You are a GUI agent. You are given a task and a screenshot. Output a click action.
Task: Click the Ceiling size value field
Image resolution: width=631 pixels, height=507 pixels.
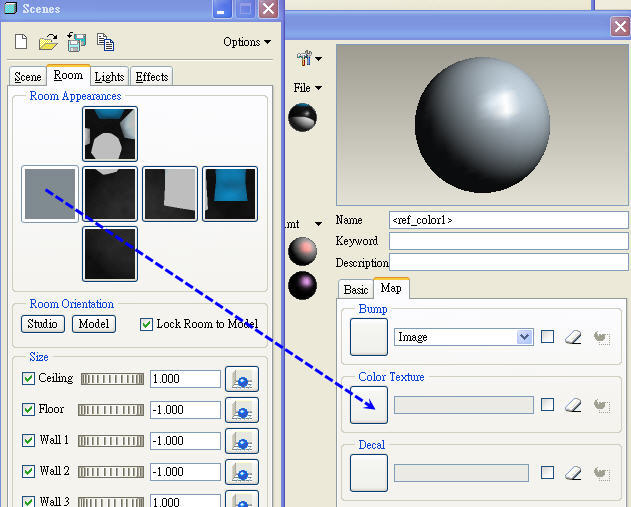[185, 379]
